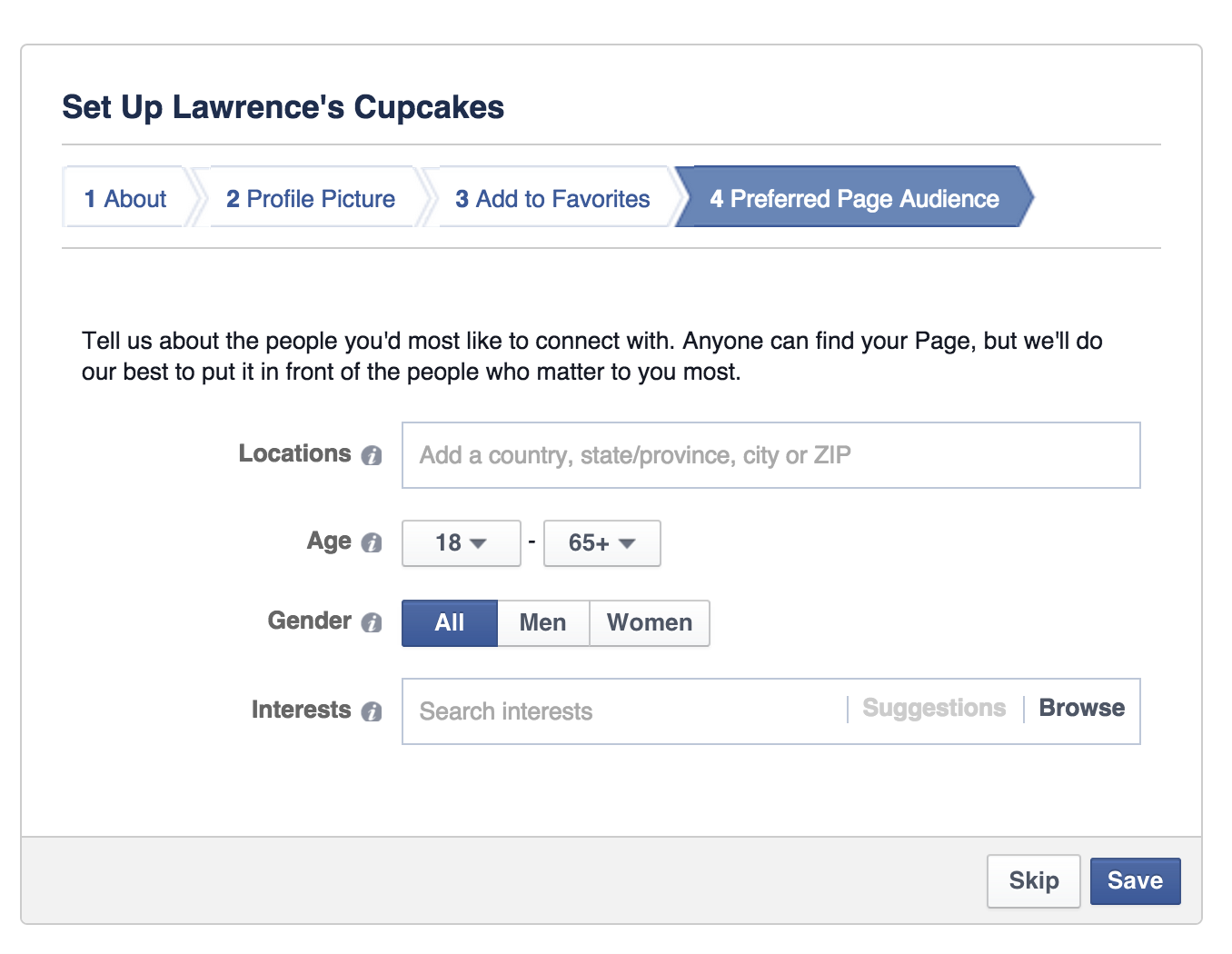
Task: Click the Save button
Action: pyautogui.click(x=1135, y=880)
